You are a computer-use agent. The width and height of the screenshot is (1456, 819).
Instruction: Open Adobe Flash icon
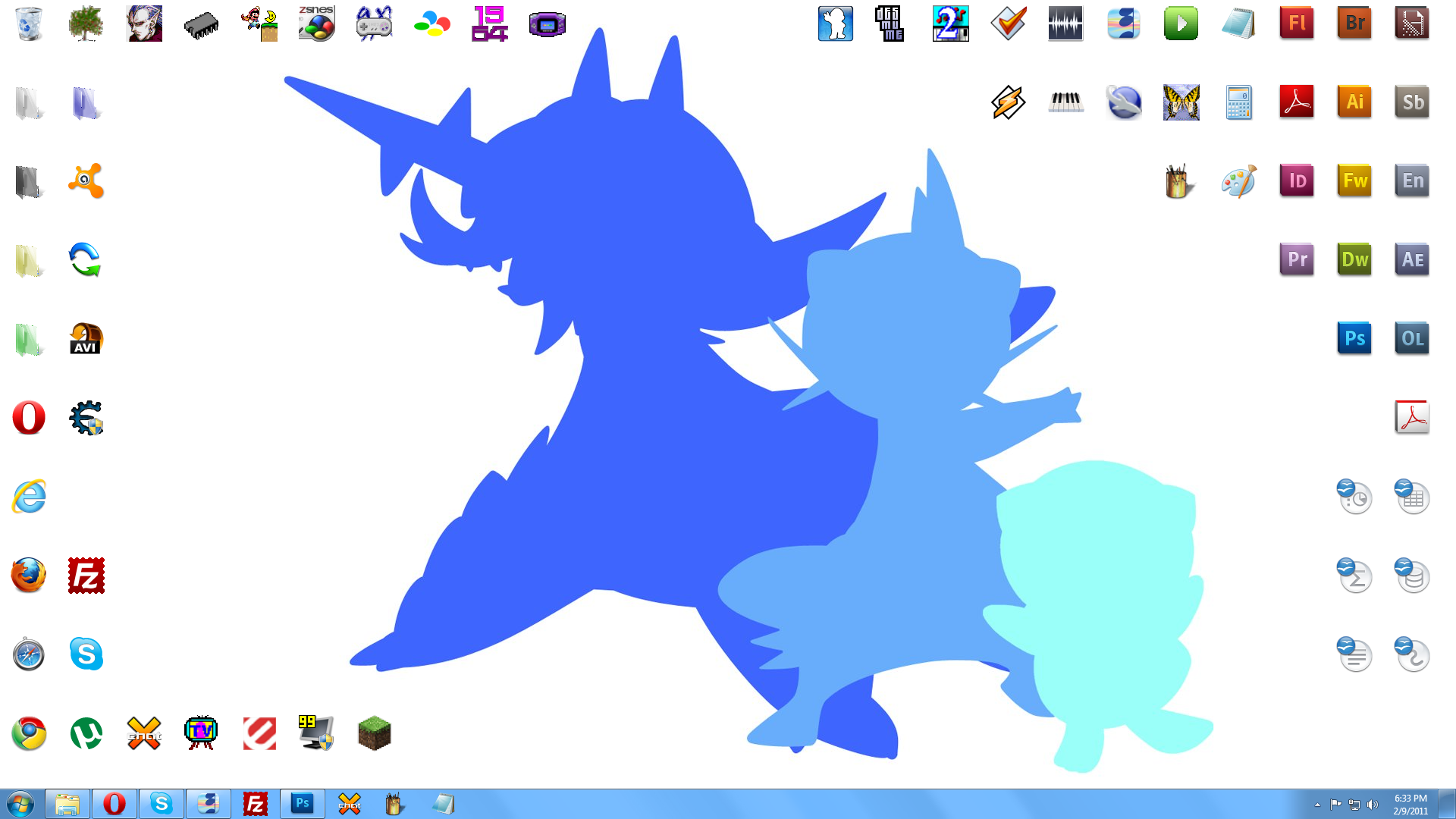click(x=1297, y=24)
